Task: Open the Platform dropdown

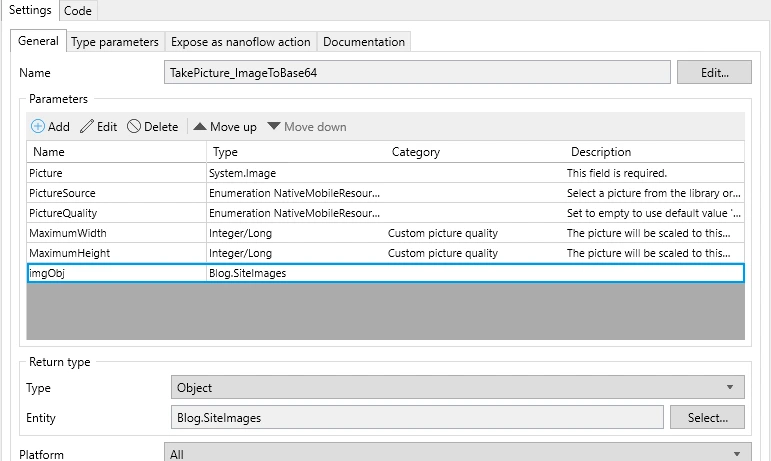Action: pos(457,453)
